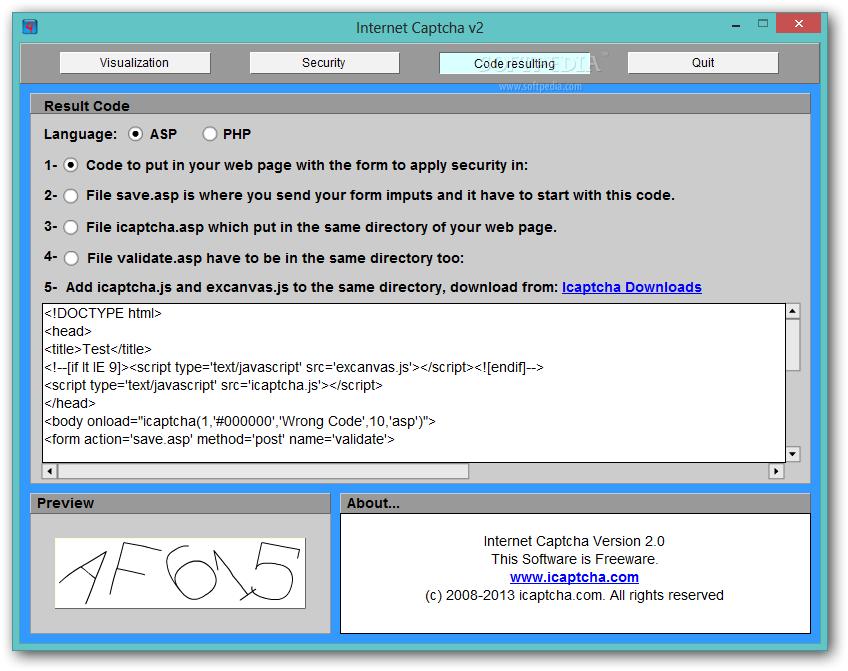Click the 'Internet Captcha Version 2.0' text

pos(574,541)
